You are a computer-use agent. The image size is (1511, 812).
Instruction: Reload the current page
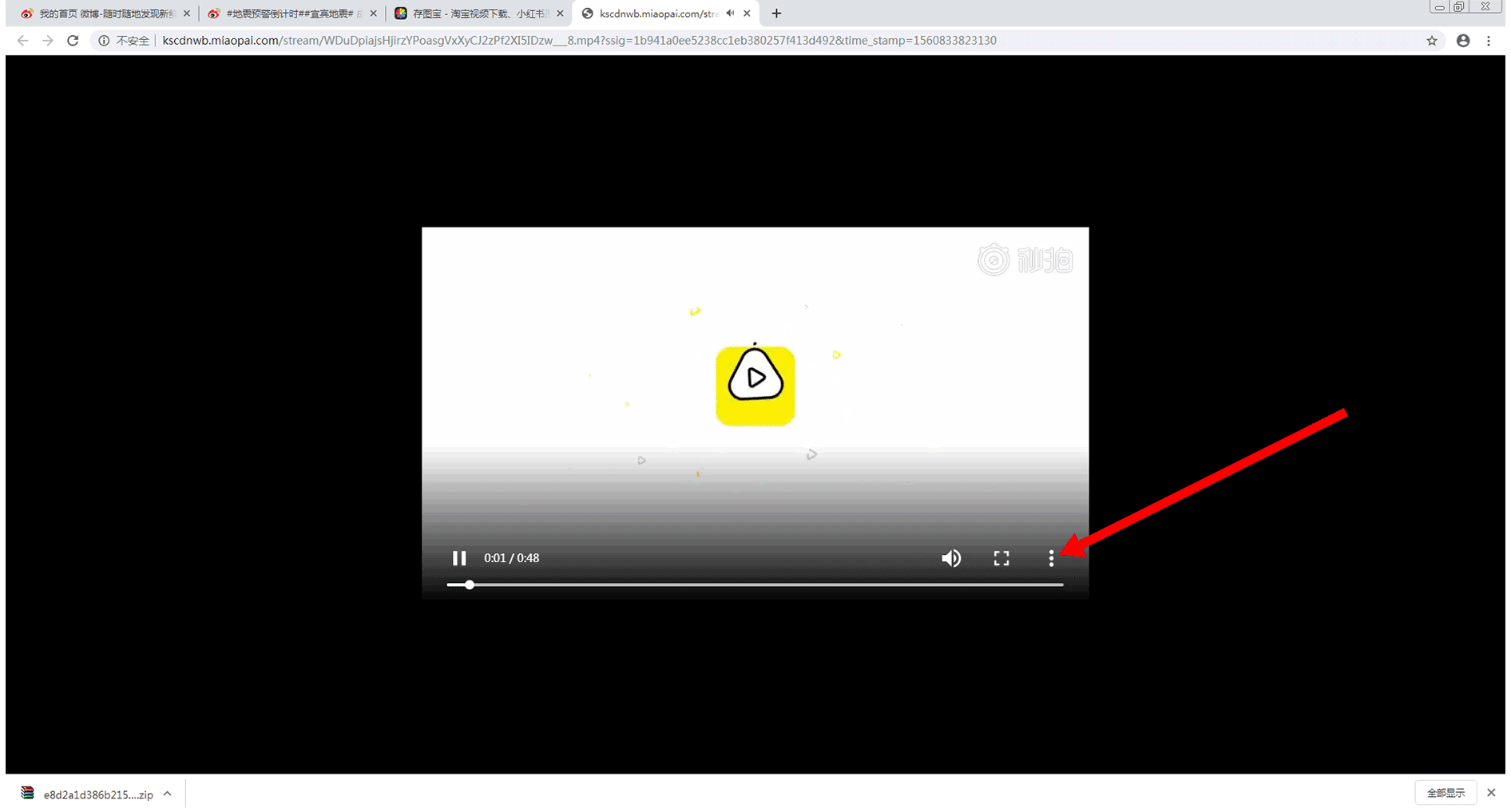point(73,41)
